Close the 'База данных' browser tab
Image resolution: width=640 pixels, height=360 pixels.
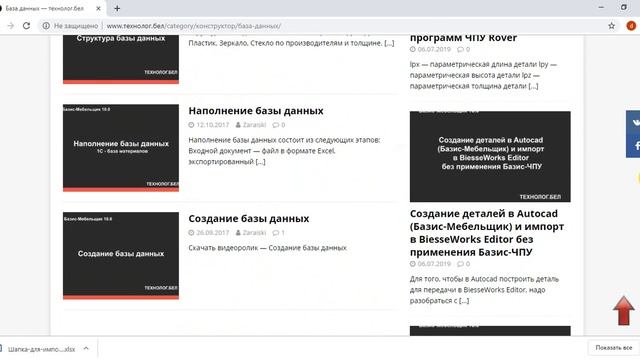click(98, 8)
